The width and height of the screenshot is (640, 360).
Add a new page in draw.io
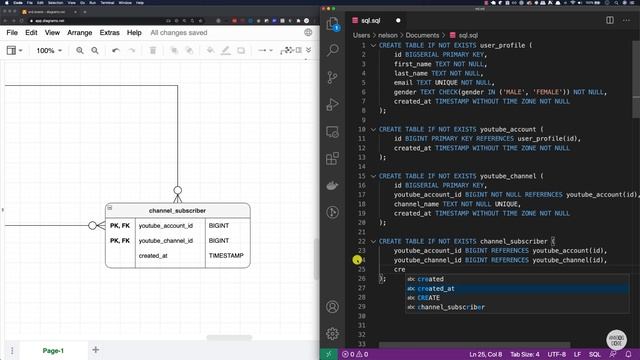tap(96, 350)
